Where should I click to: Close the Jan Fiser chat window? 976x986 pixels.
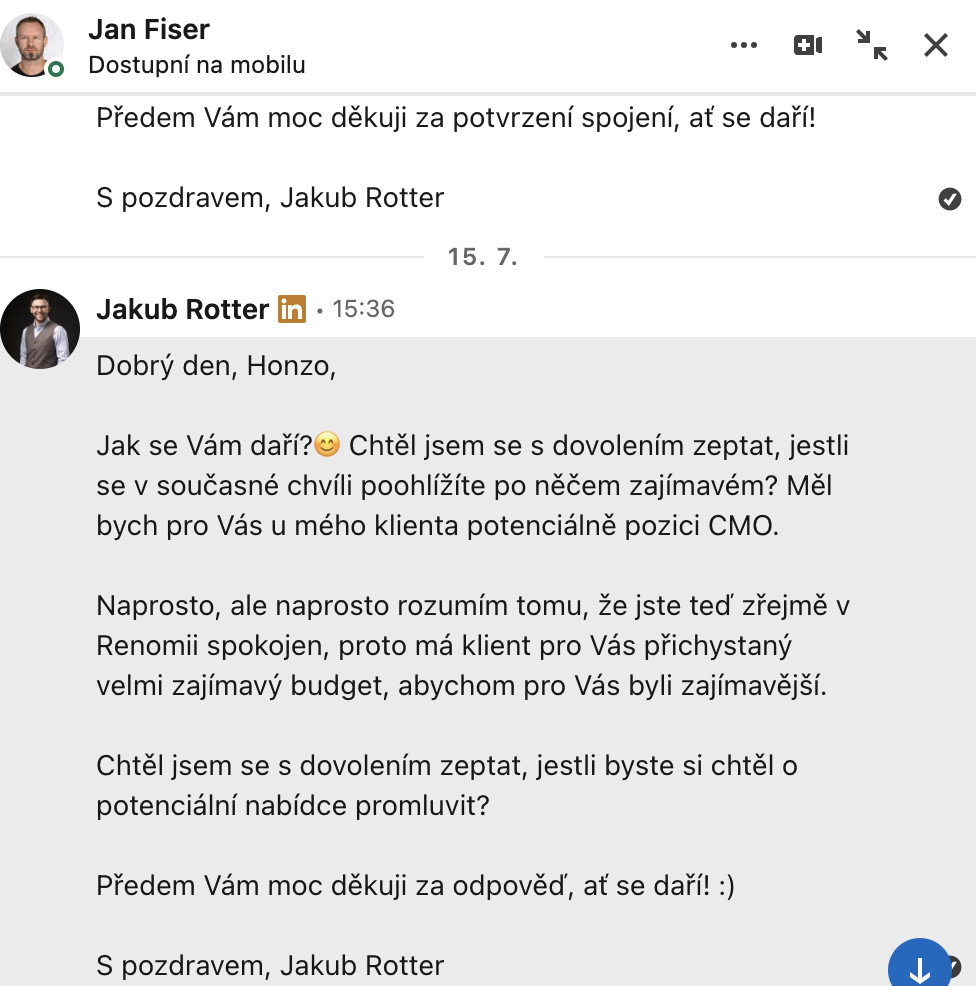(936, 45)
